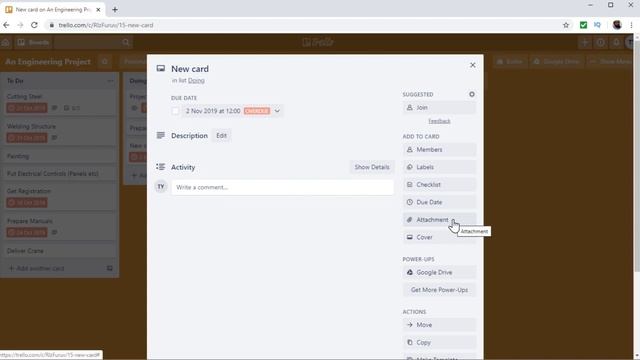Open Due Date picker in sidebar
This screenshot has width=640, height=360.
(x=439, y=202)
